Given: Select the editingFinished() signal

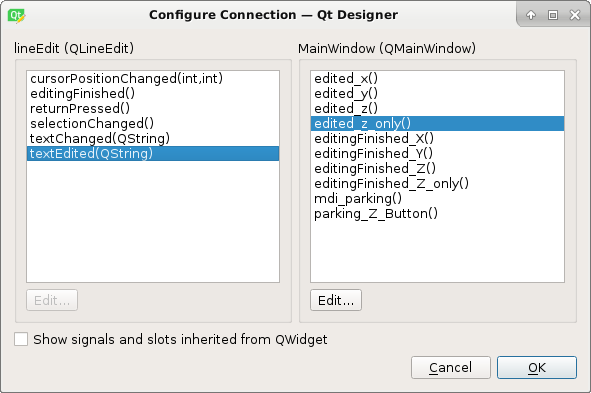Looking at the screenshot, I should [153, 93].
